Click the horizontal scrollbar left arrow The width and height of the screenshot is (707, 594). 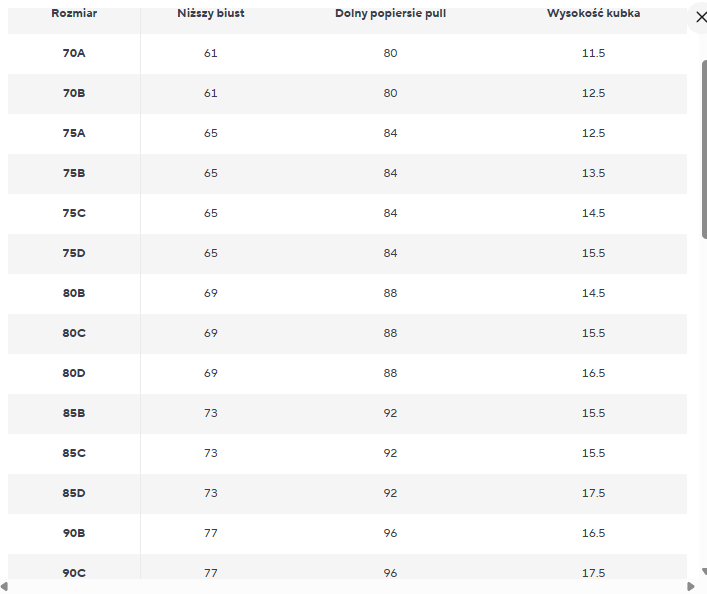coord(5,586)
